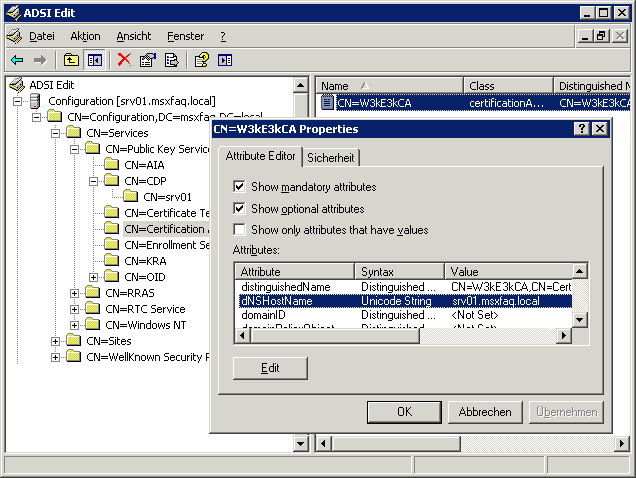Enable Show only attributes that have values
This screenshot has height=478, width=636.
(x=239, y=230)
